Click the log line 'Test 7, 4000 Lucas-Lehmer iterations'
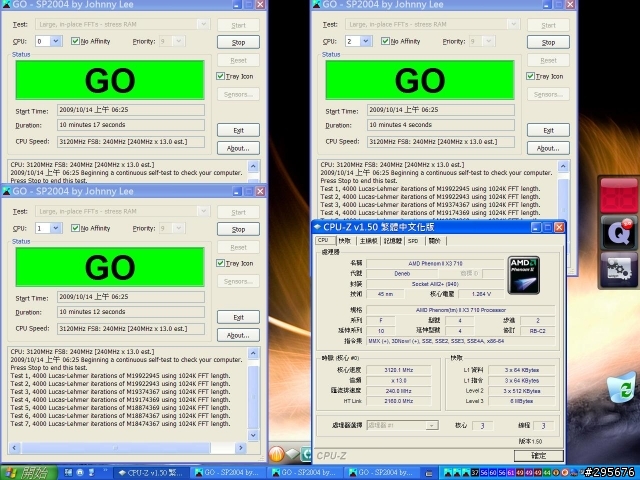 click(x=120, y=424)
